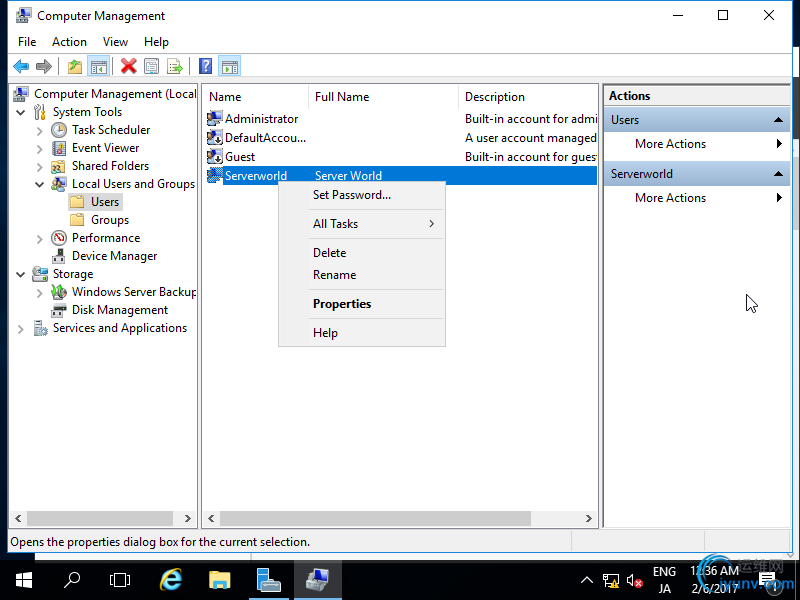Open Disk Management in the tree
Screen dimensions: 800x600
click(120, 310)
